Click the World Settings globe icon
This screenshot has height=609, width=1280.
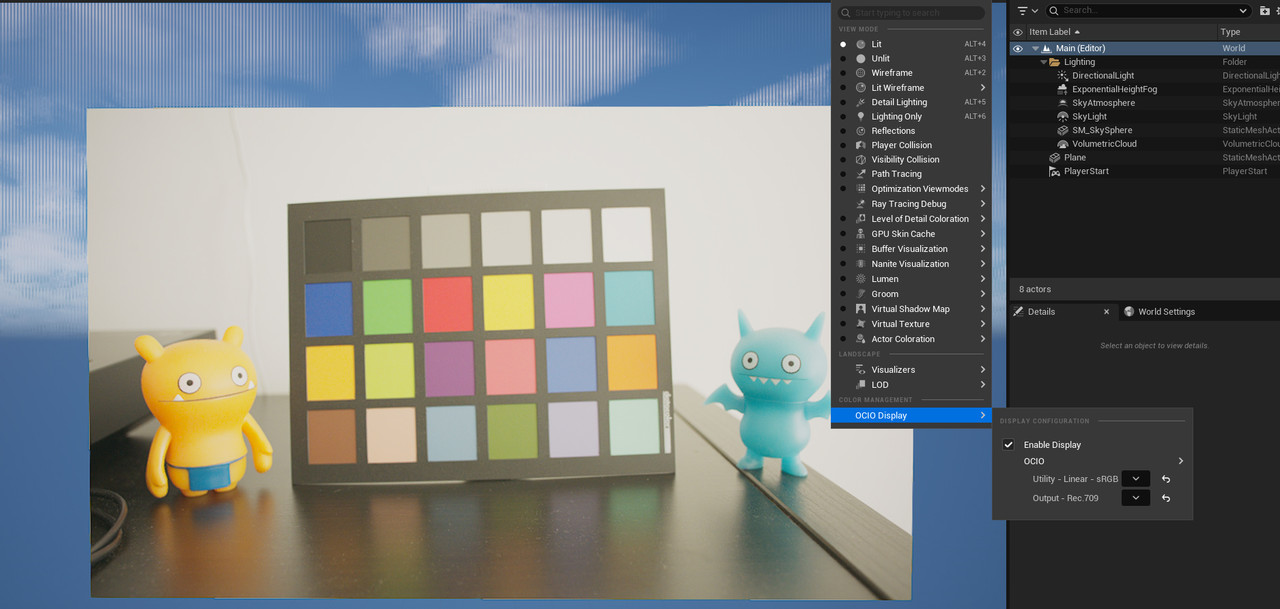click(x=1129, y=312)
